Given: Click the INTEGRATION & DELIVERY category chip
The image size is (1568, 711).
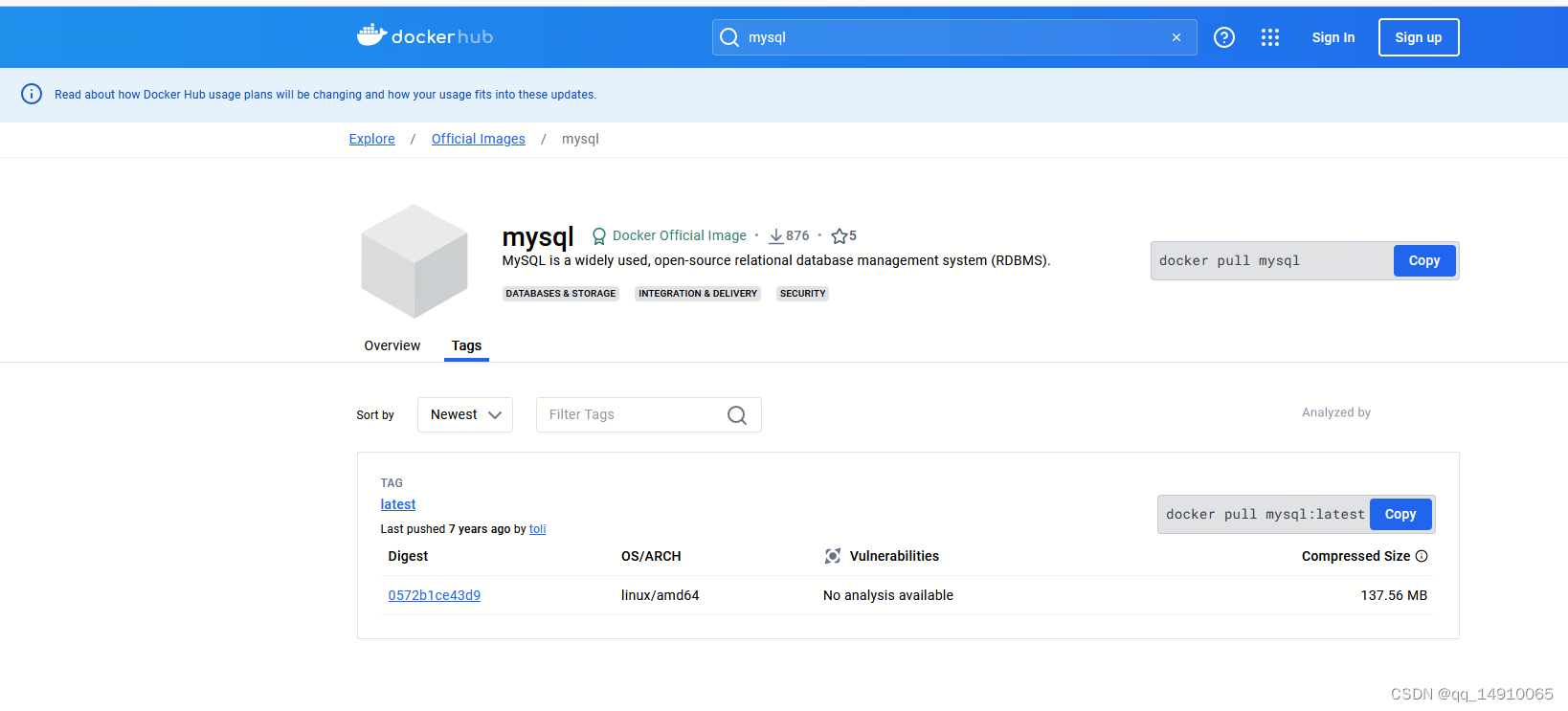Looking at the screenshot, I should (x=698, y=294).
